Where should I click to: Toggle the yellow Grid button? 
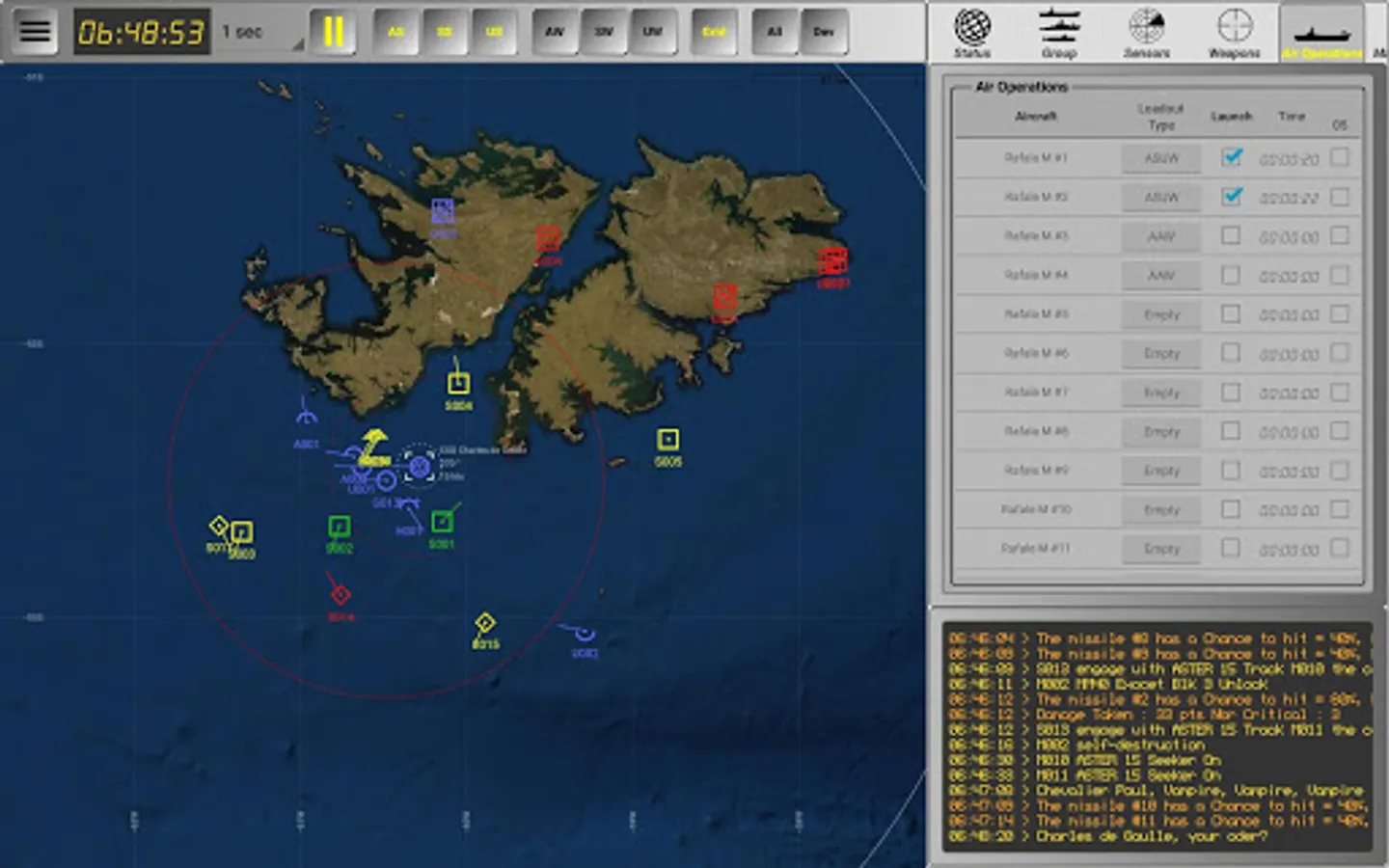(x=714, y=32)
